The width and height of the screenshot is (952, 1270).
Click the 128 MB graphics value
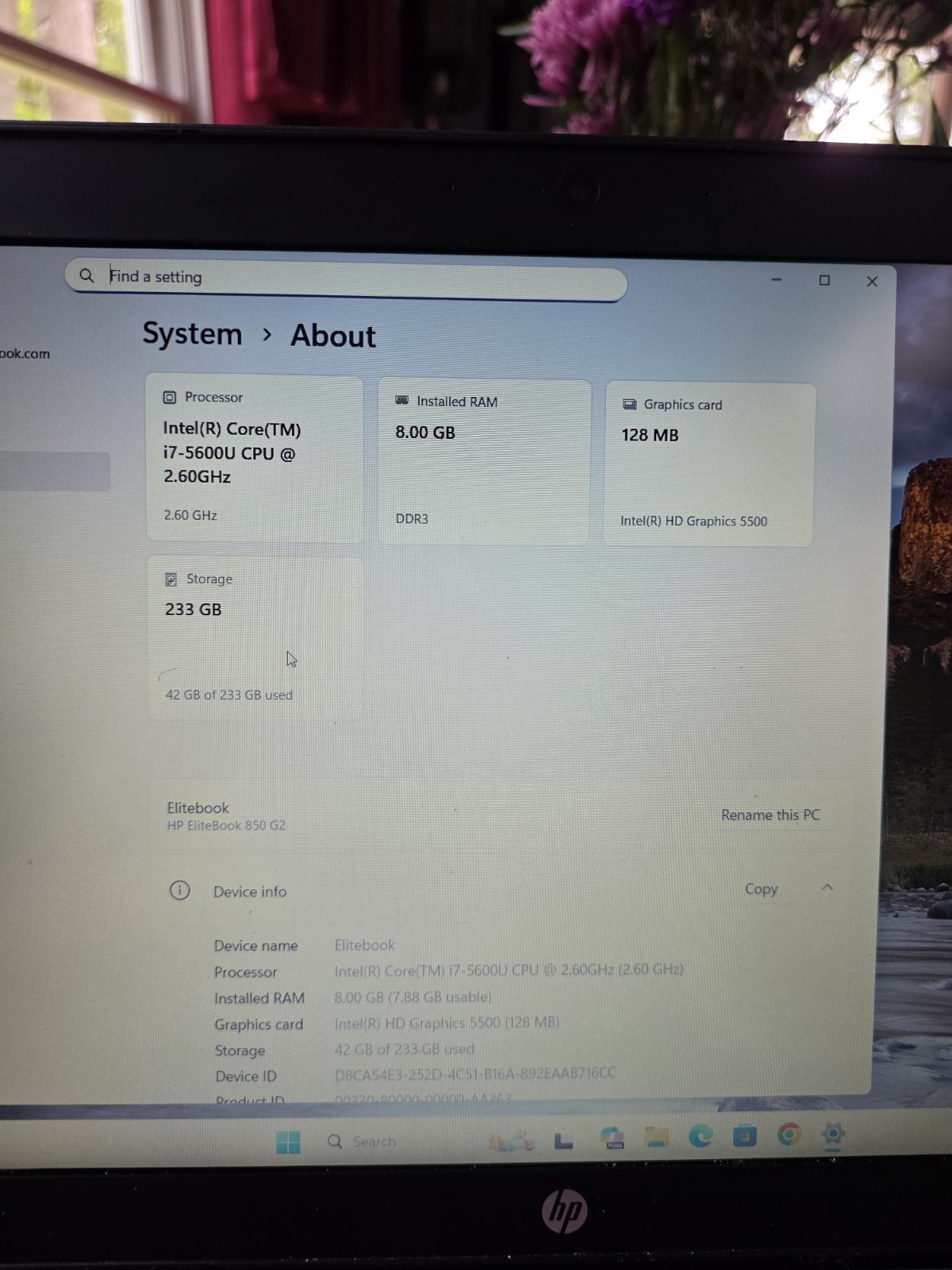pos(650,435)
